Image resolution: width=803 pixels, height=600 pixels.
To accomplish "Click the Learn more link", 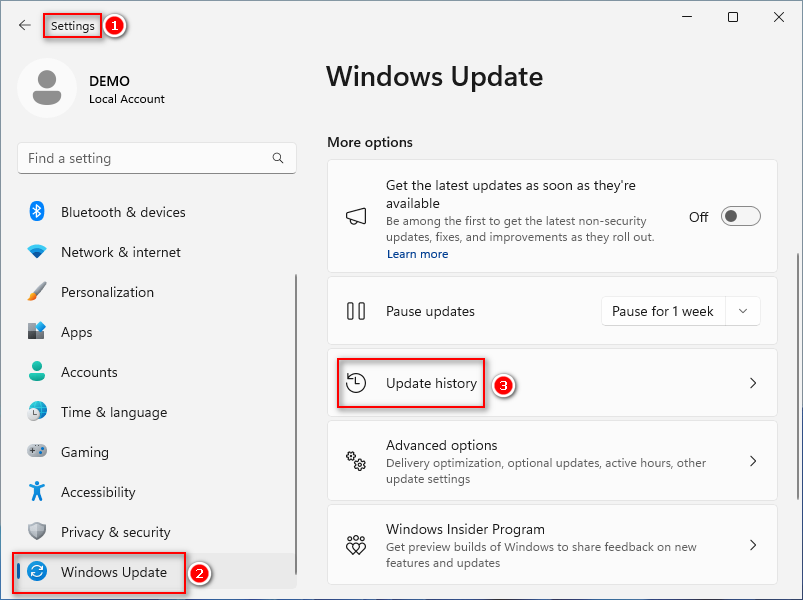I will [417, 254].
